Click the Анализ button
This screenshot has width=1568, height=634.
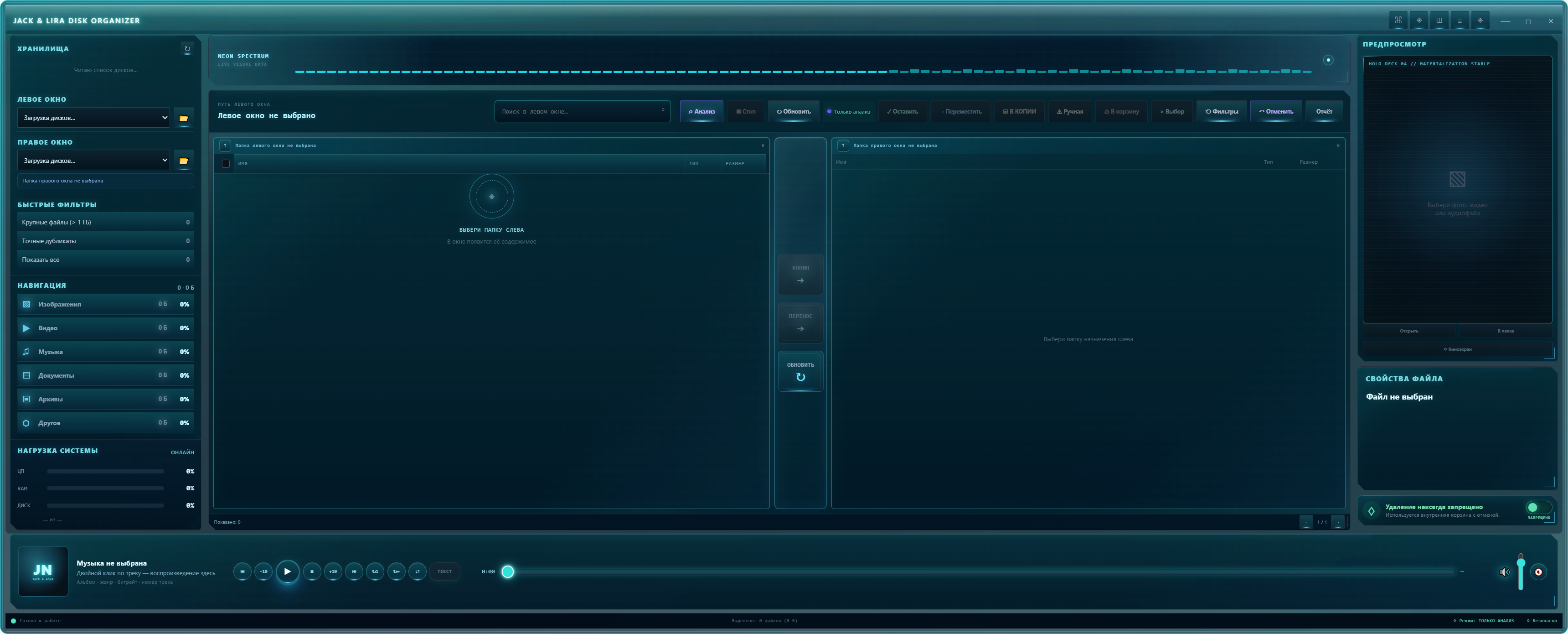click(x=701, y=111)
